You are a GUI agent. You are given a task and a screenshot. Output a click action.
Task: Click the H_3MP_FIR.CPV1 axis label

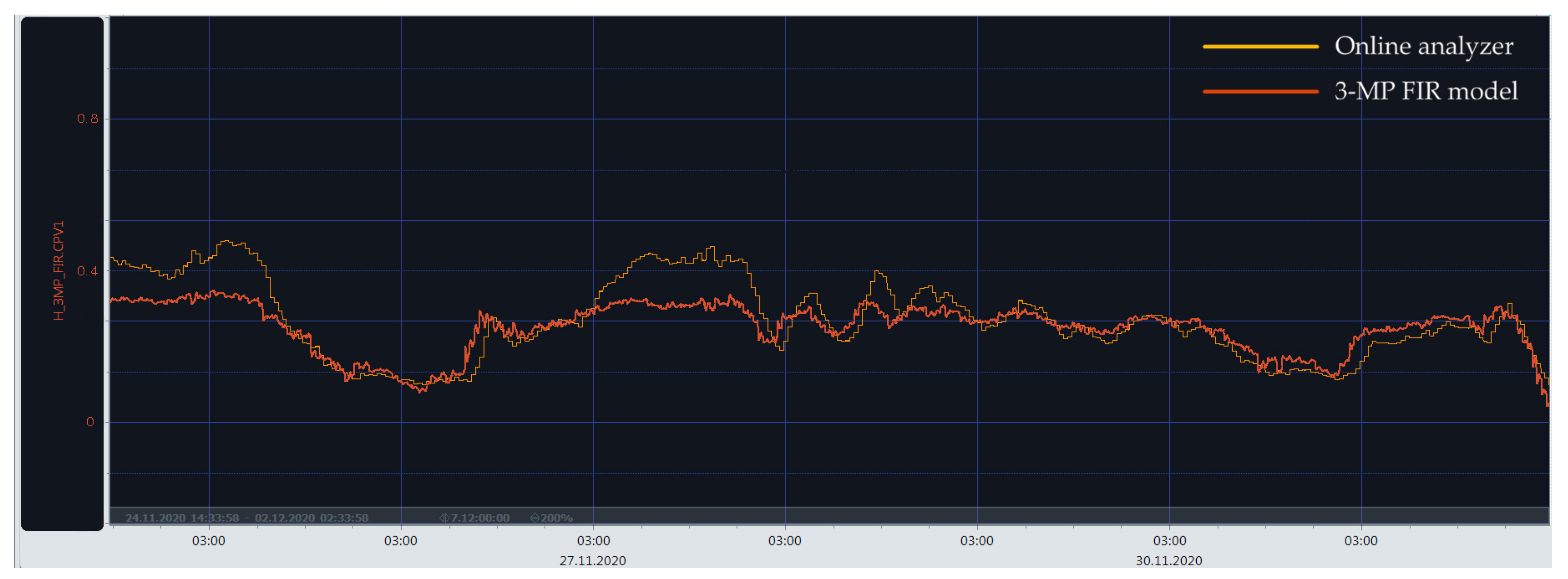point(58,270)
